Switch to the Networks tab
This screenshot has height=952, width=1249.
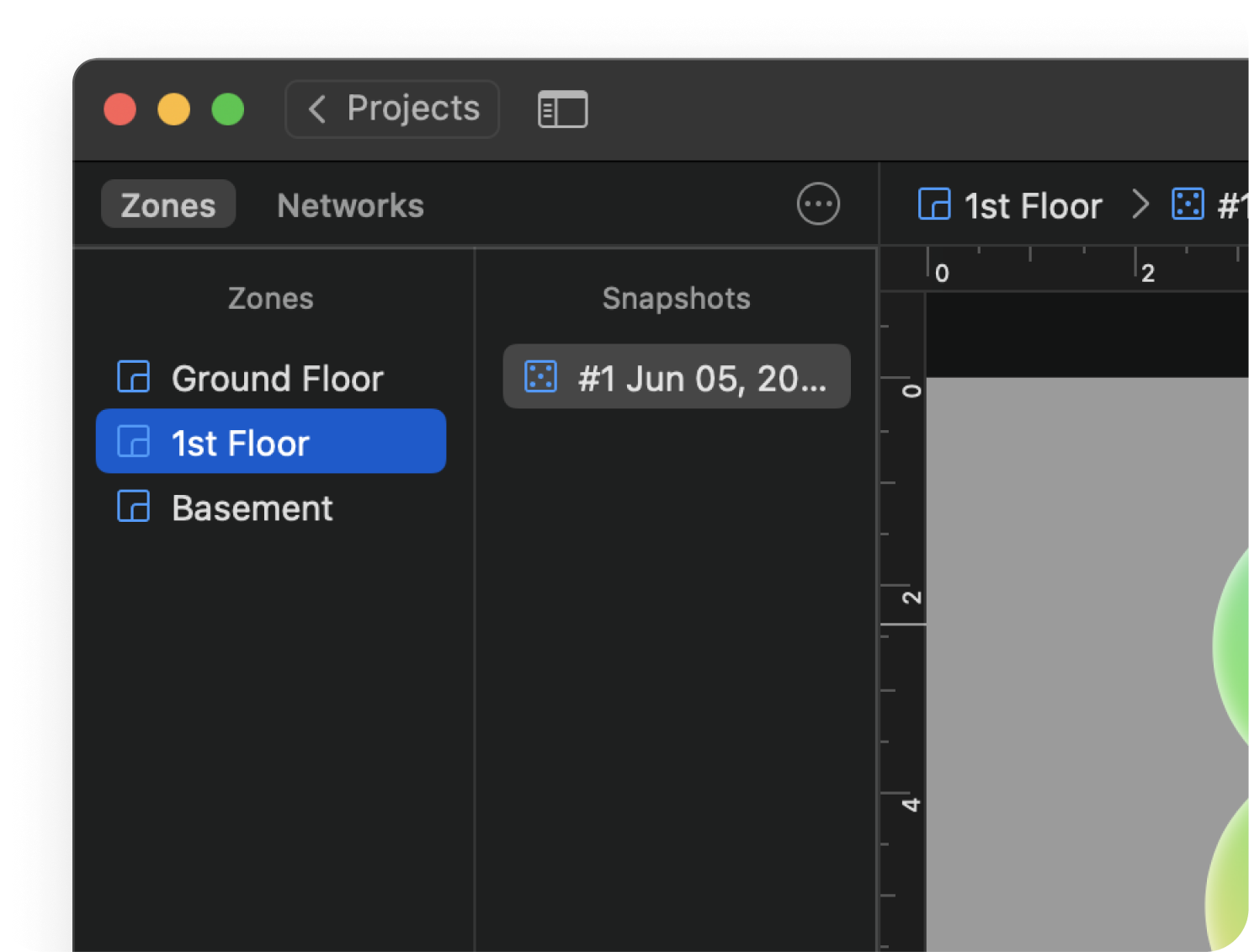pos(350,206)
